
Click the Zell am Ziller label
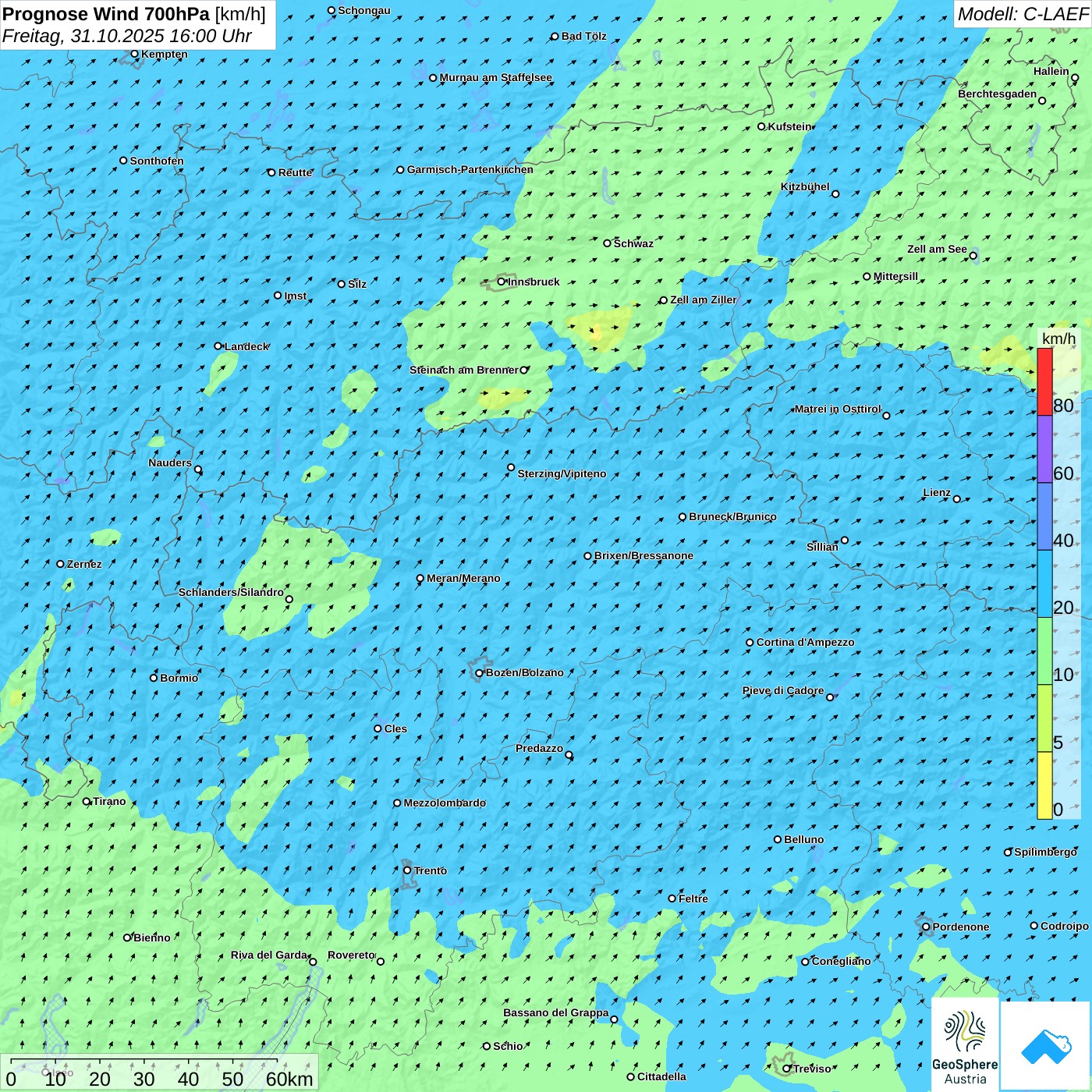[703, 300]
